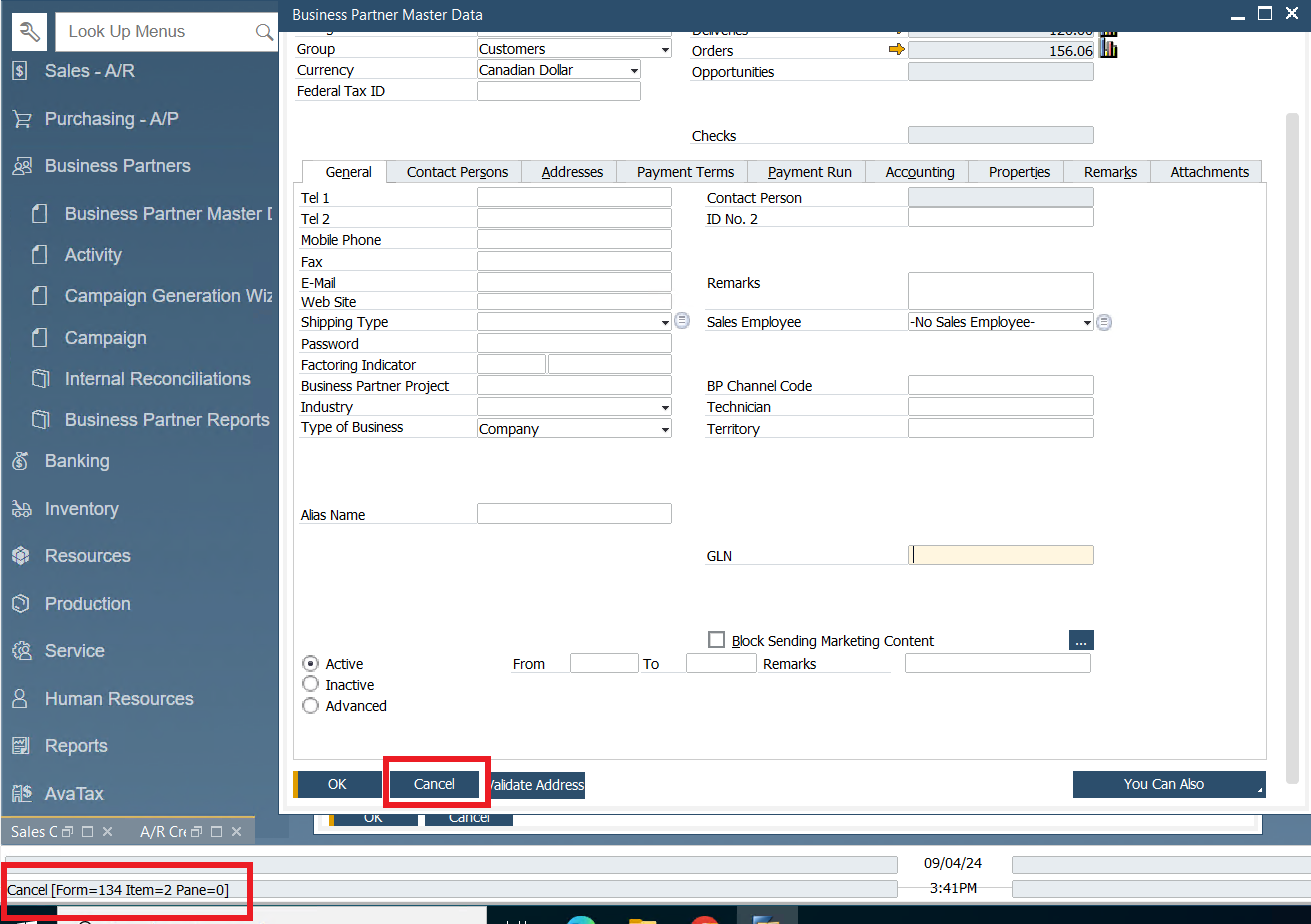Click the Business Partners module icon
Image resolution: width=1311 pixels, height=924 pixels.
pos(21,166)
